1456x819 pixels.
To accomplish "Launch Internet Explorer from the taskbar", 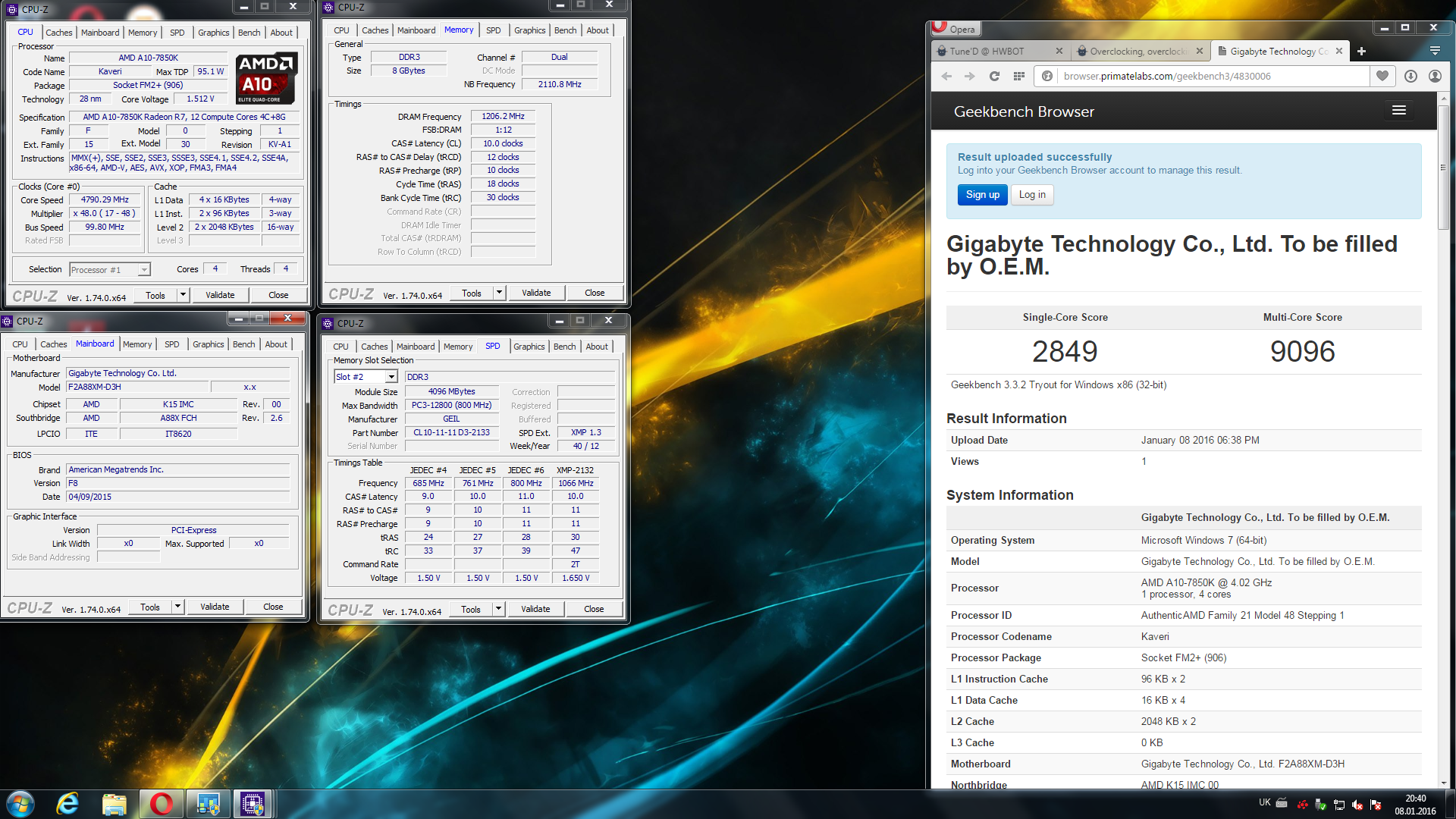I will [x=67, y=804].
